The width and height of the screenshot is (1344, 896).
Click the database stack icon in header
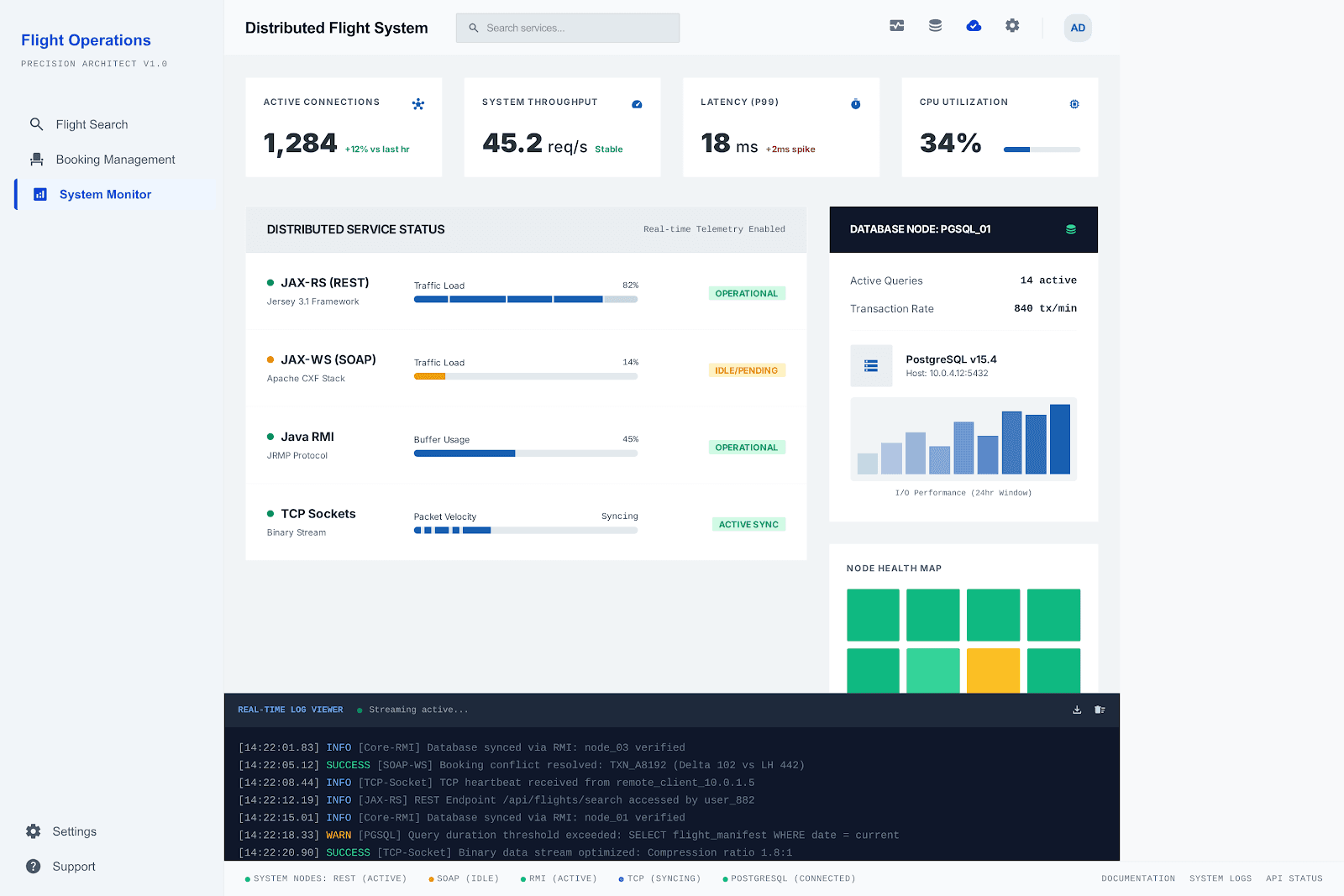(x=935, y=26)
